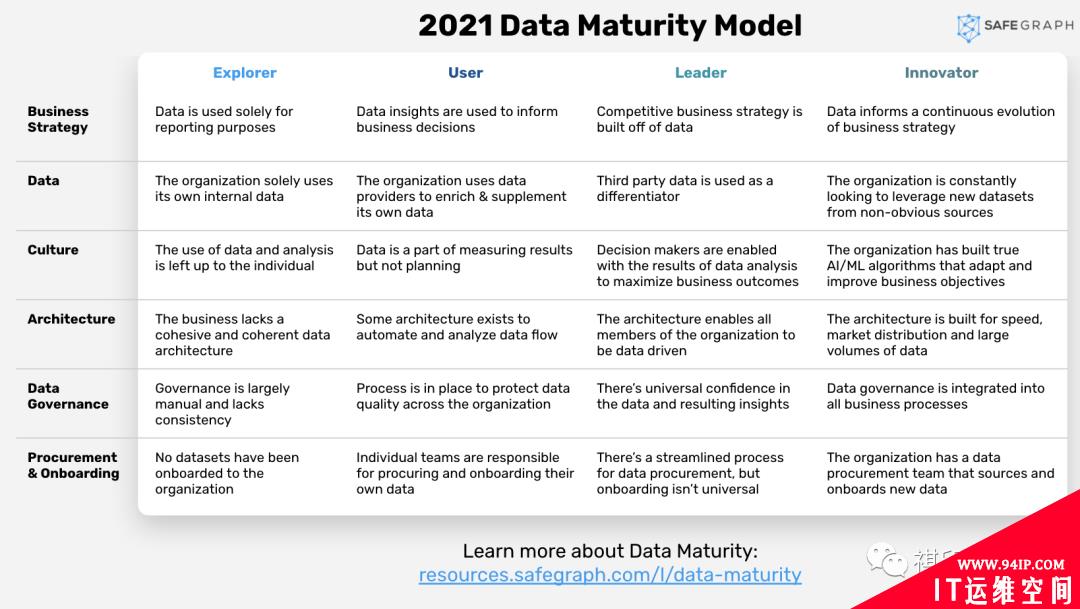This screenshot has width=1080, height=609.
Task: Select the Leader column header
Action: [x=700, y=73]
